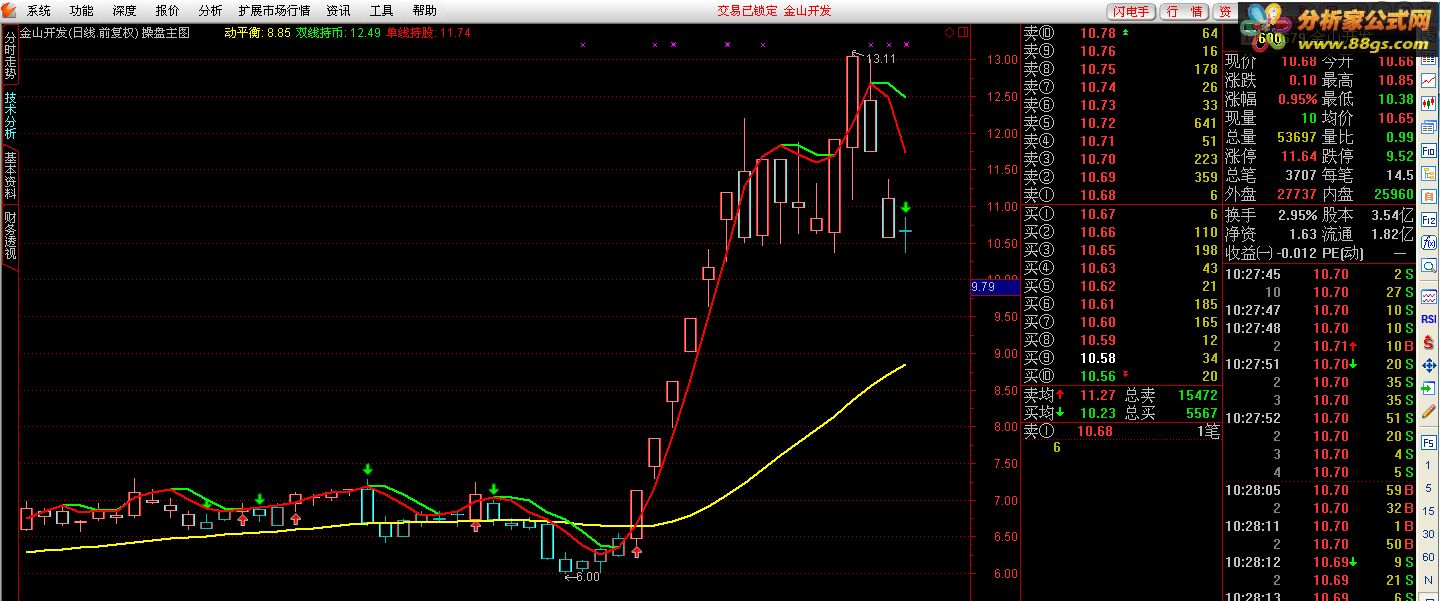This screenshot has height=601, width=1440.
Task: Click the N period button
Action: [1429, 578]
